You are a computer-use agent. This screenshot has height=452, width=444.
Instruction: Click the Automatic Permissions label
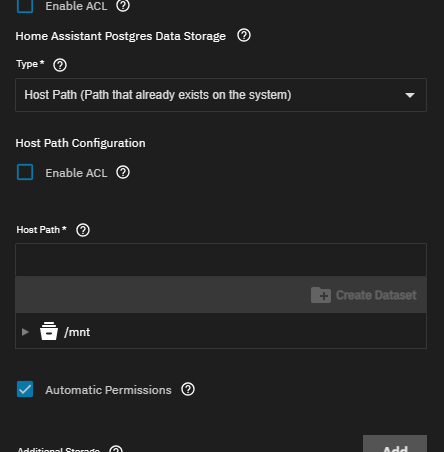coord(108,390)
